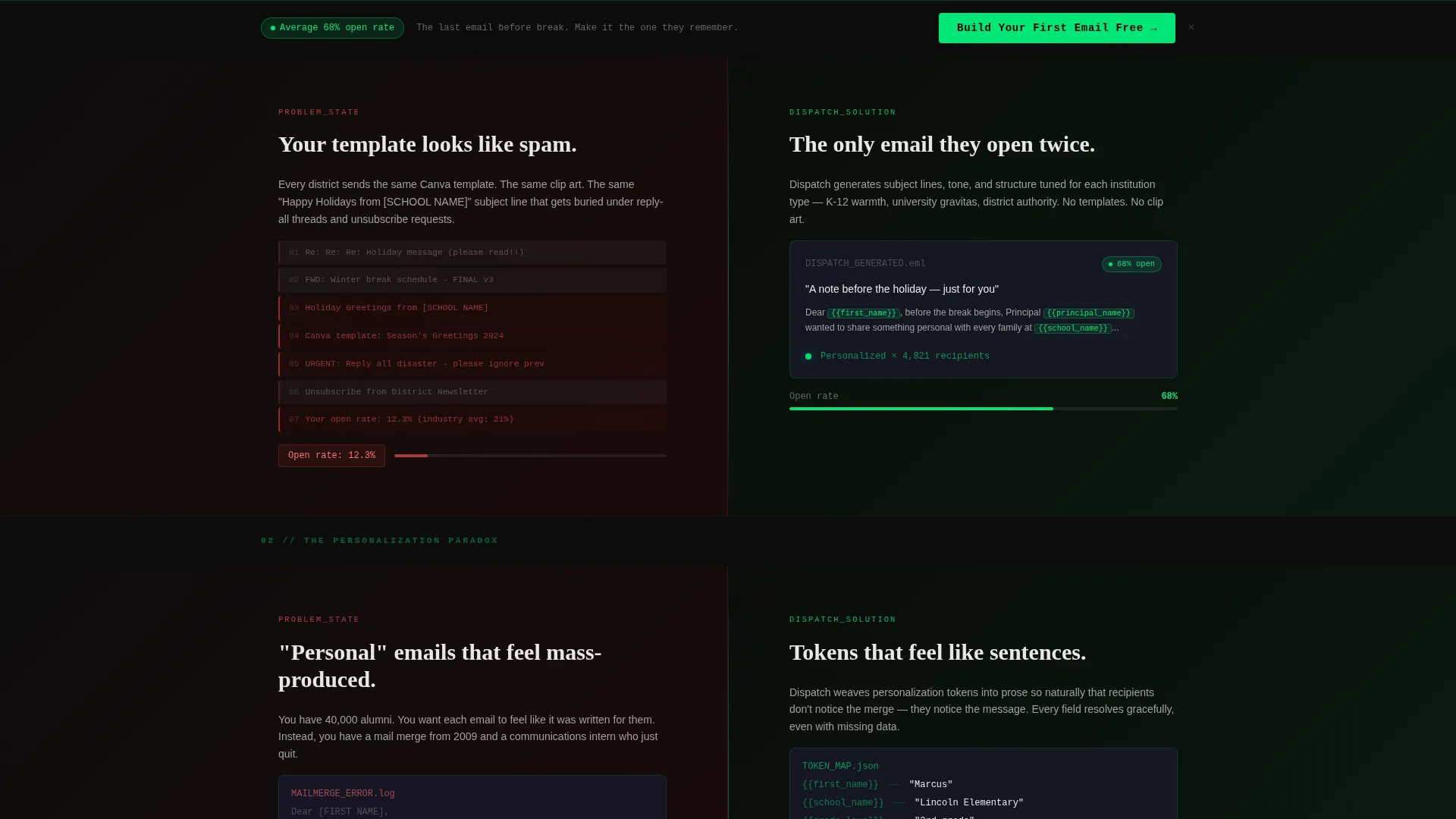Select Unsubscribe from District Newsletter row
Screen dimensions: 1456x819
pos(472,392)
